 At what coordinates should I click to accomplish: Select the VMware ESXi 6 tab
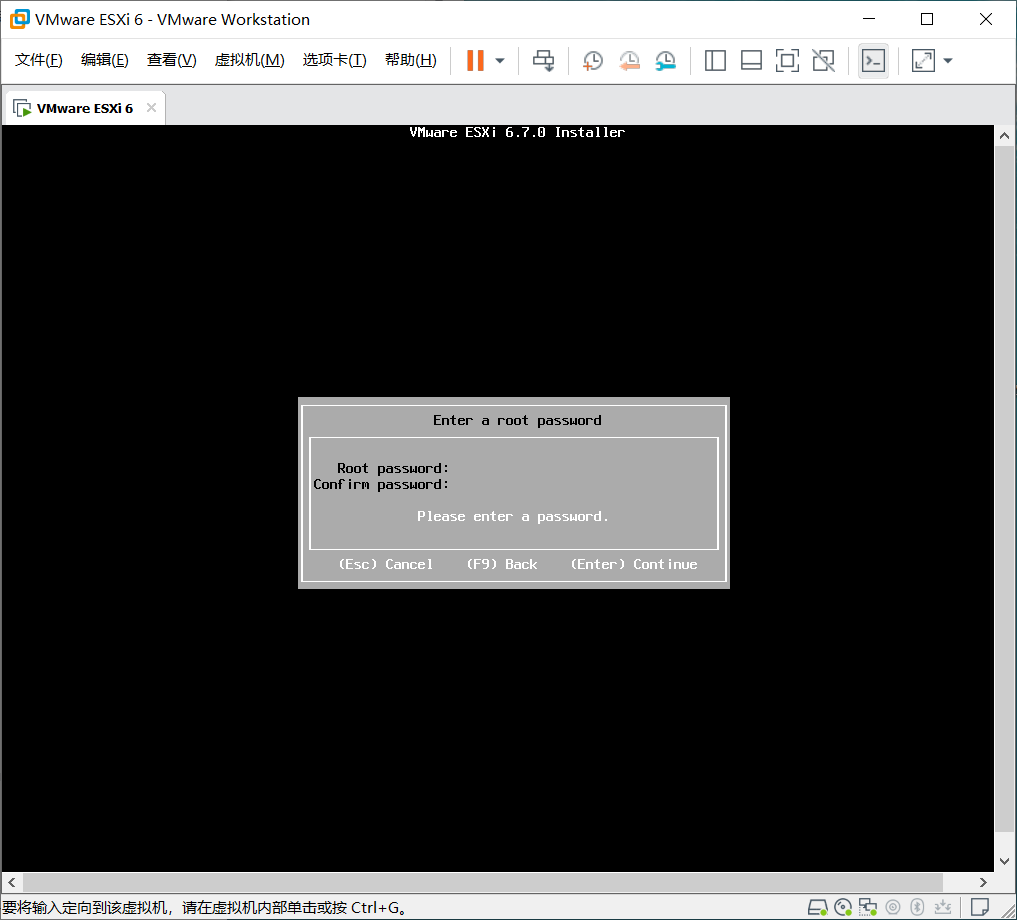pyautogui.click(x=84, y=108)
